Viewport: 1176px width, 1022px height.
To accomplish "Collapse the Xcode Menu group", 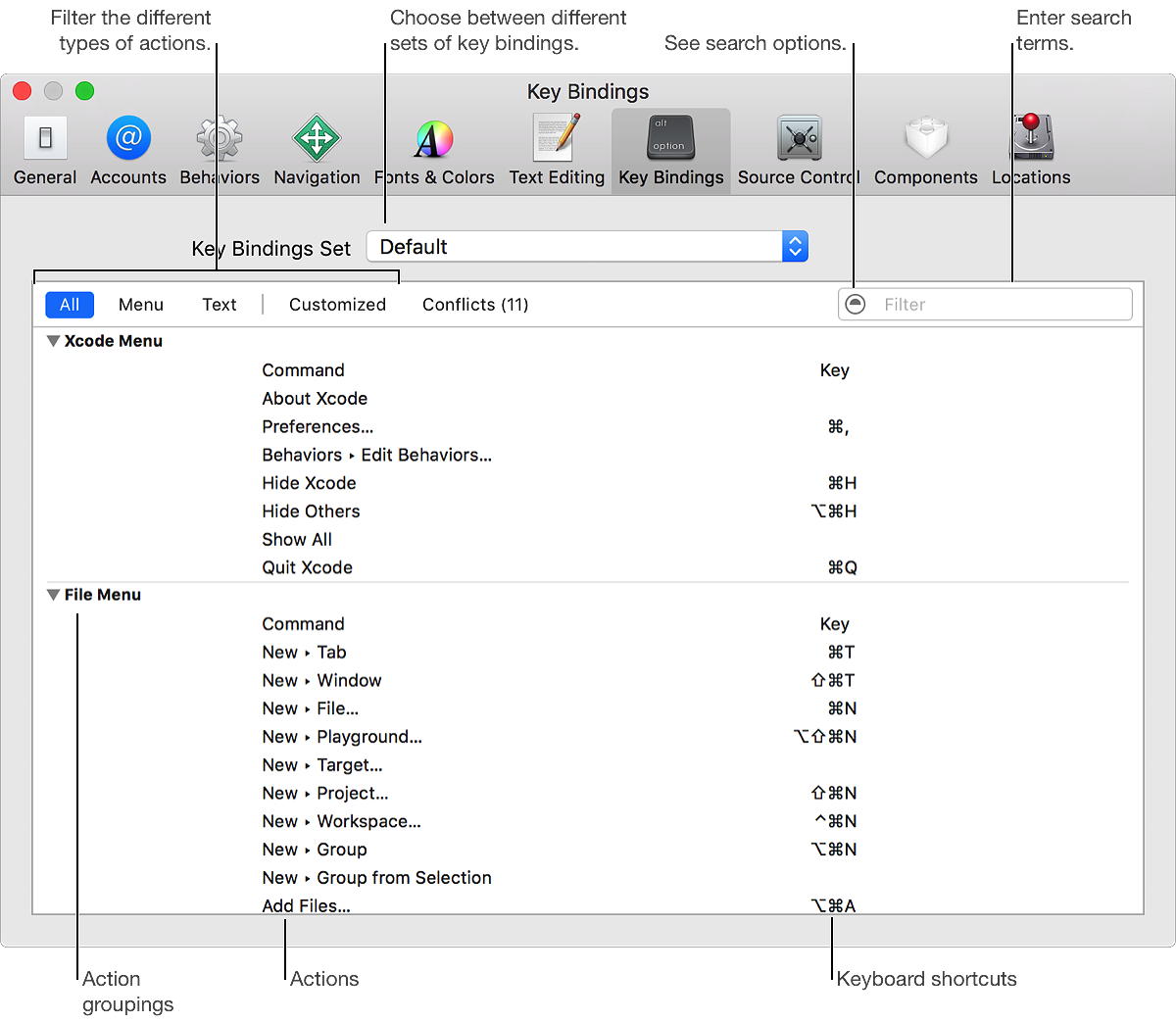I will pos(54,341).
